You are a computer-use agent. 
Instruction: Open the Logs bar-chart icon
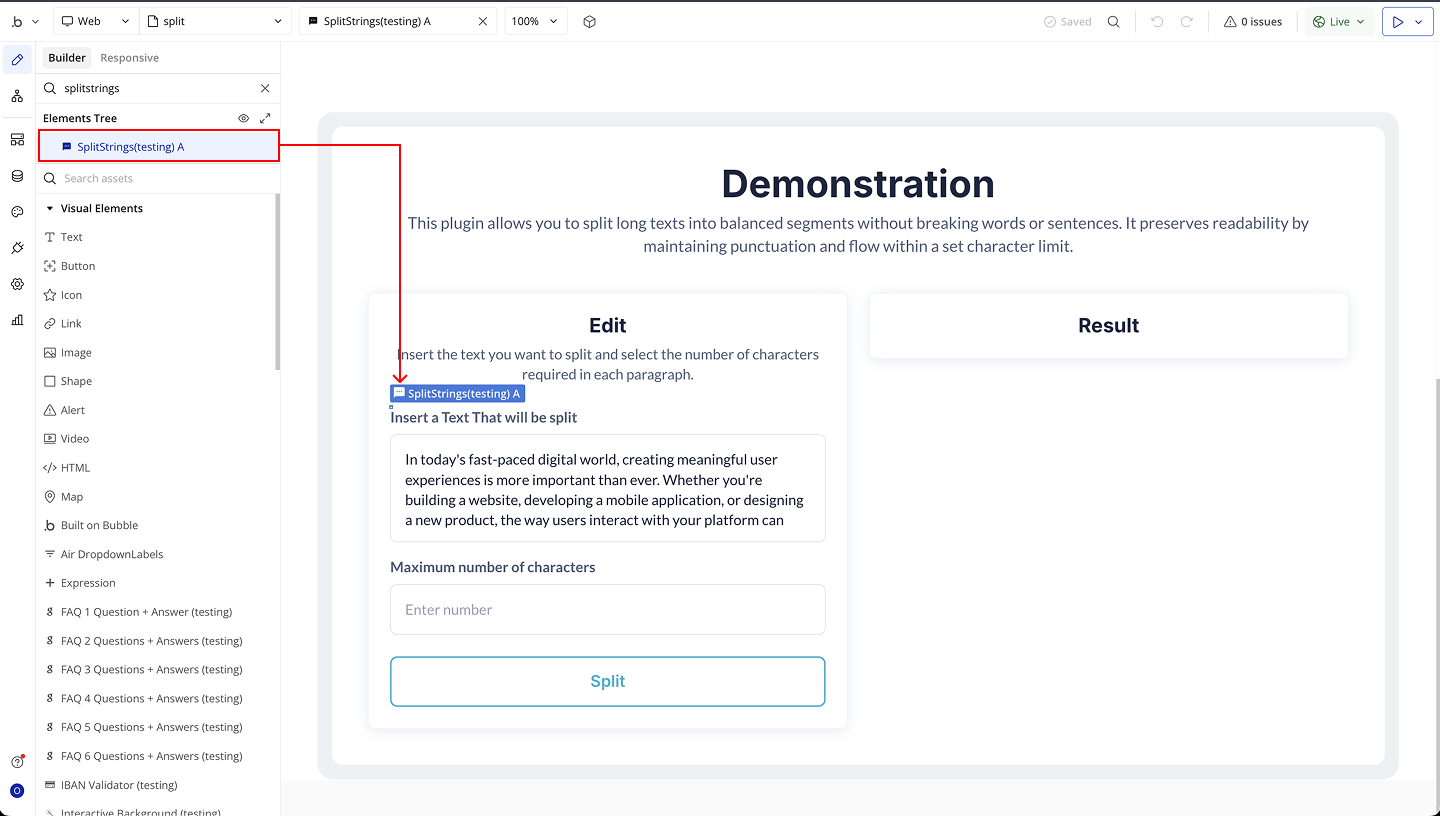17,320
